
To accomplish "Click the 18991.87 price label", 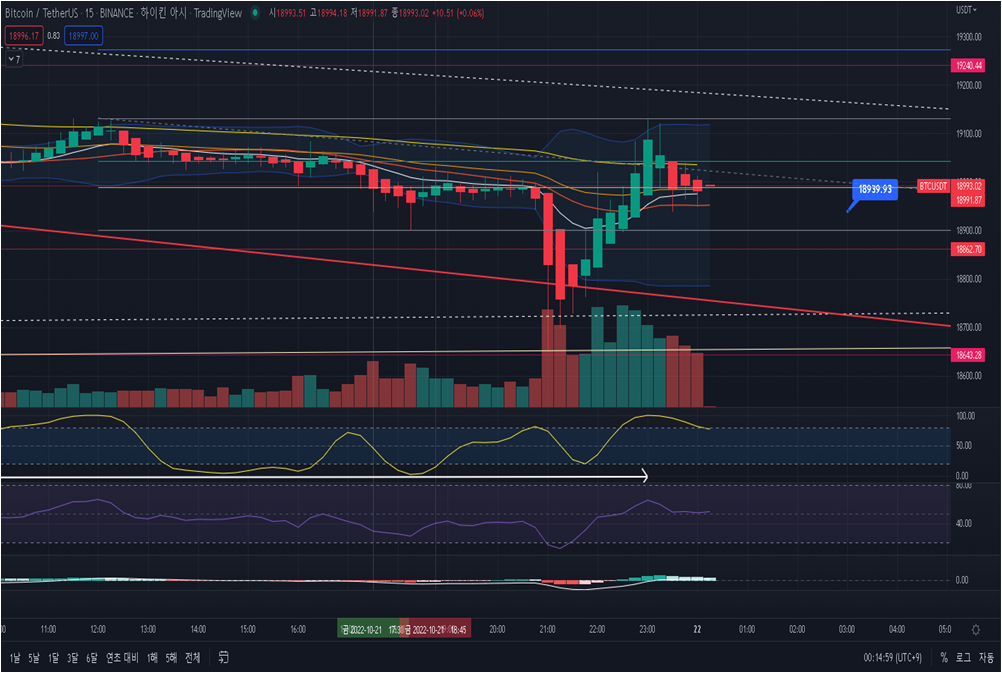I will pyautogui.click(x=969, y=200).
